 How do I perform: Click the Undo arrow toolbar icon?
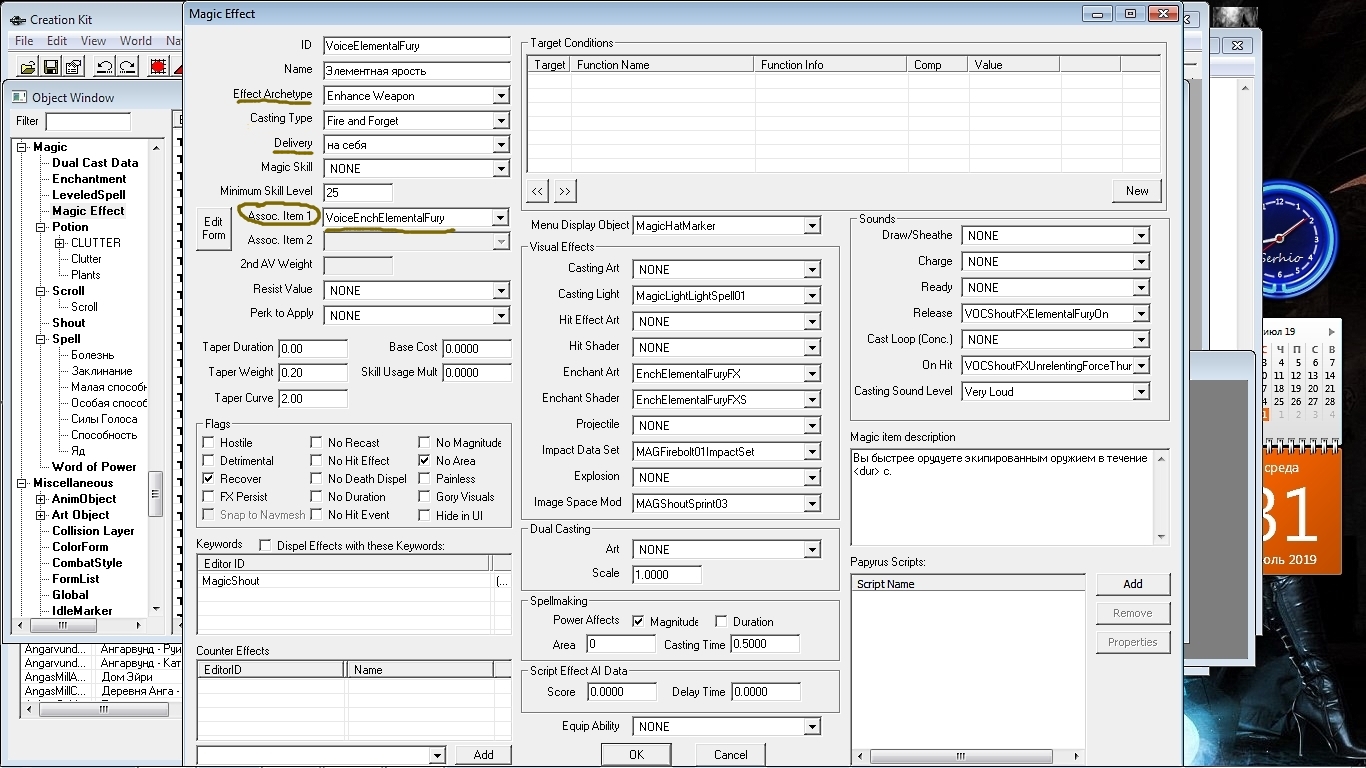click(x=104, y=67)
